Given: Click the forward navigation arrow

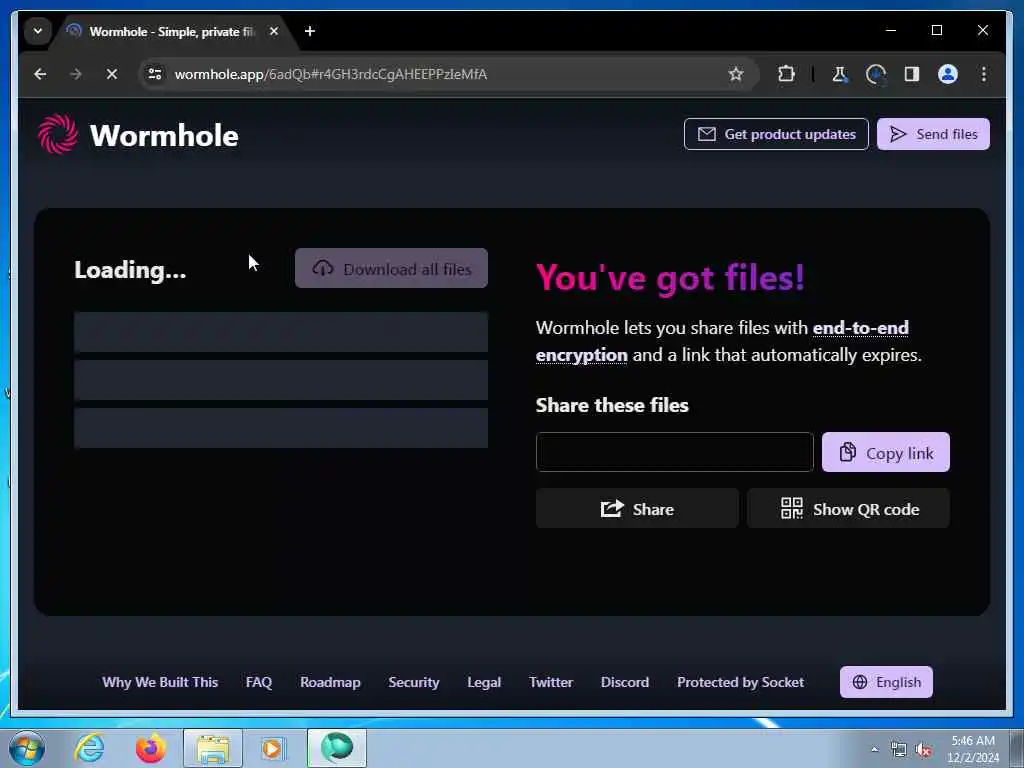Looking at the screenshot, I should 76,74.
